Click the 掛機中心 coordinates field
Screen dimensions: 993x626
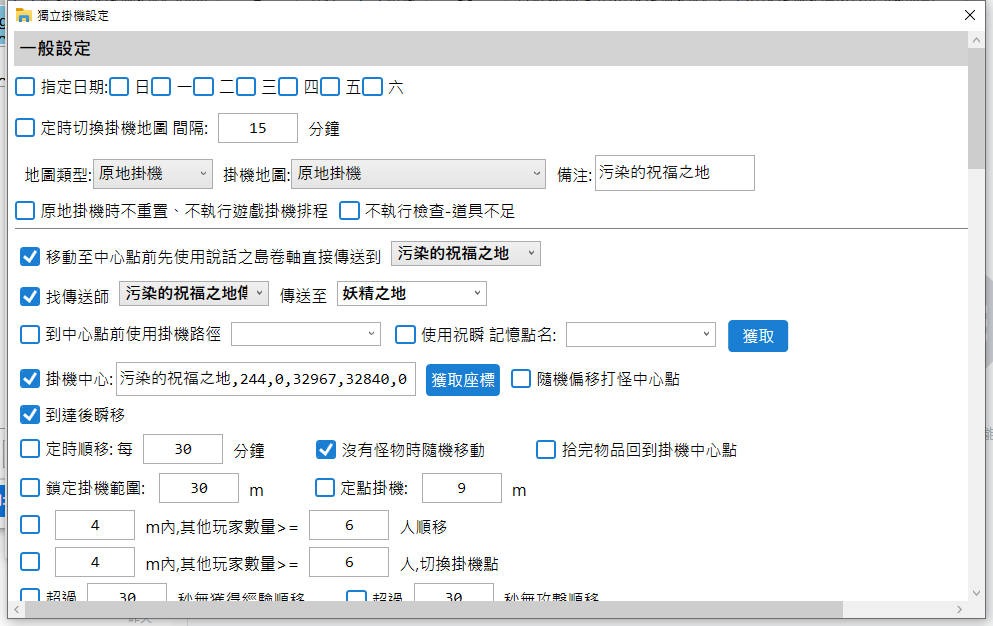pyautogui.click(x=266, y=379)
